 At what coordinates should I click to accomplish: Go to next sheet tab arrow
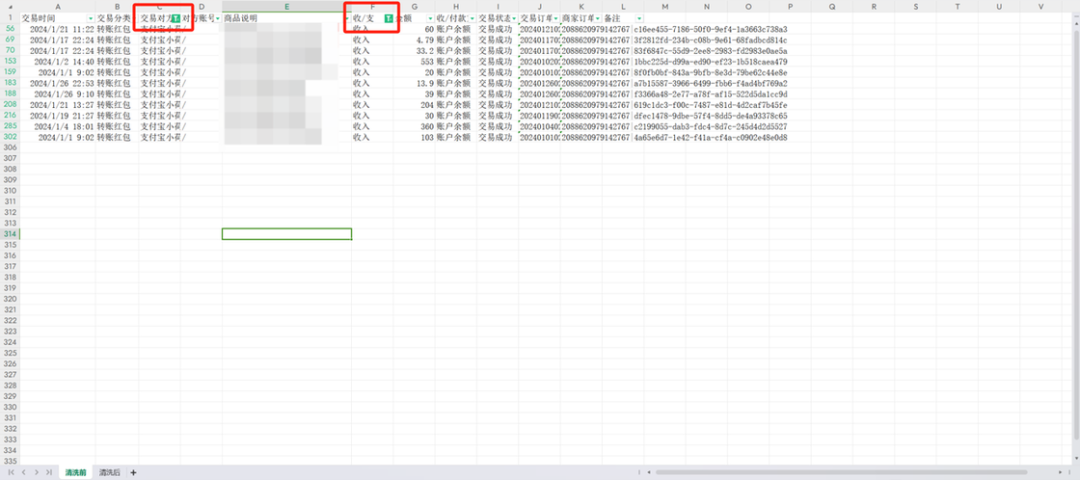(x=36, y=472)
